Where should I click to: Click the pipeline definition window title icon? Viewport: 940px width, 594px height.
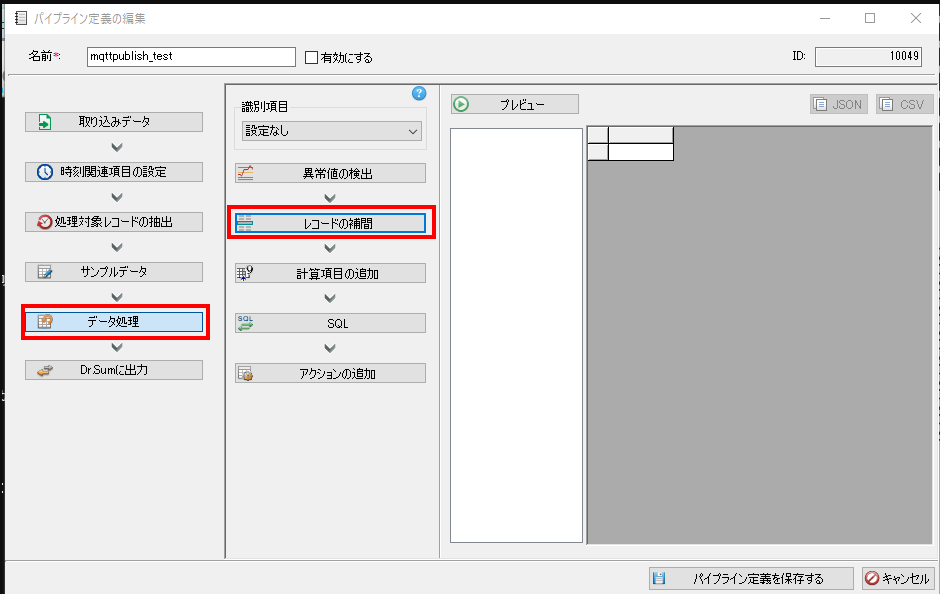(x=21, y=18)
